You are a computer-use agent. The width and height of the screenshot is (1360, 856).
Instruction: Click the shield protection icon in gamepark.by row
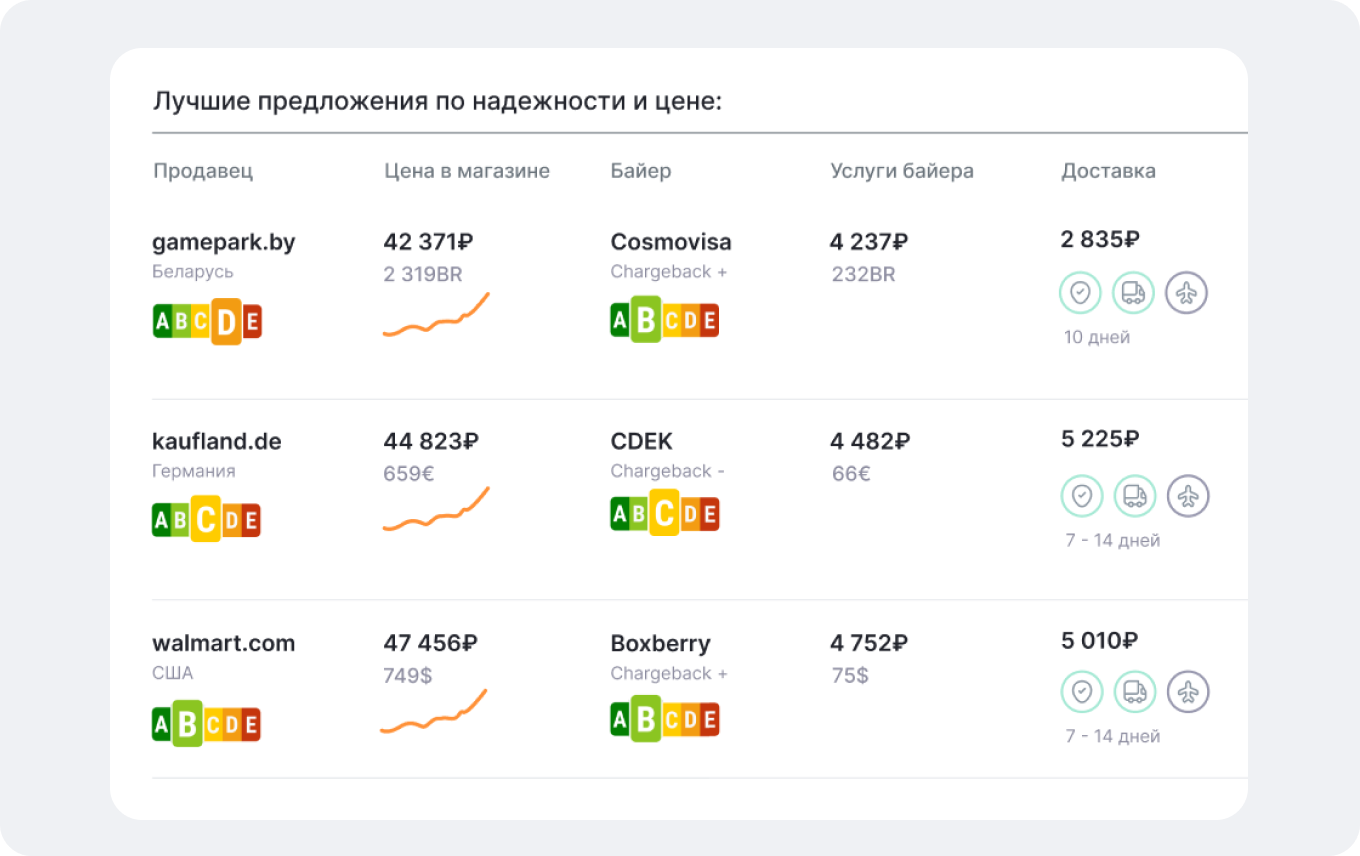tap(1080, 293)
